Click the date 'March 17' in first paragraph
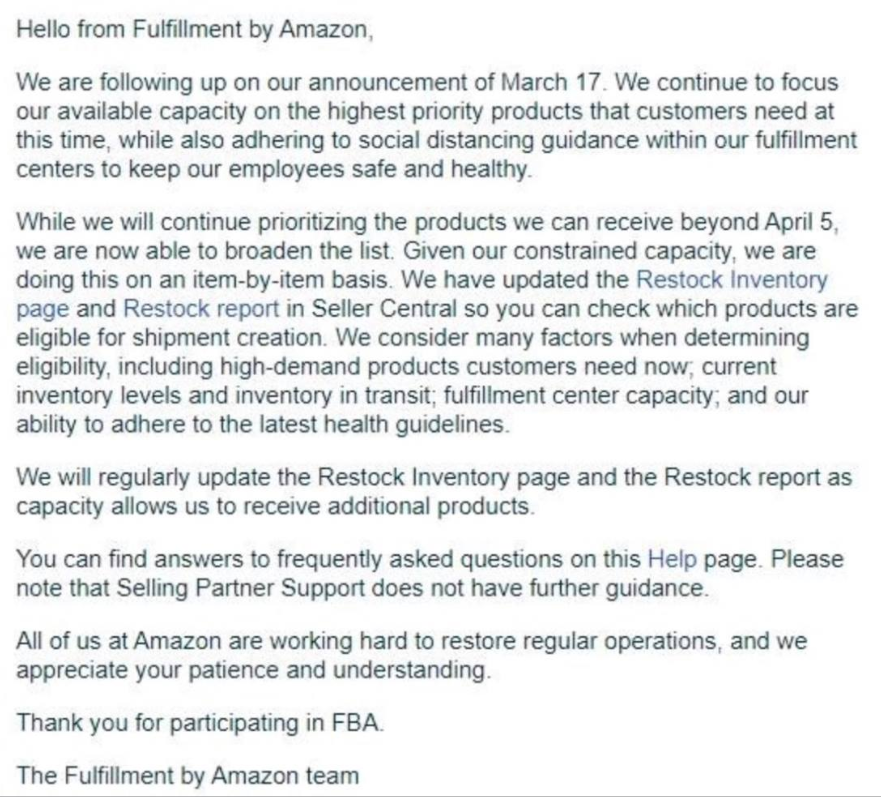The width and height of the screenshot is (881, 797). (551, 83)
